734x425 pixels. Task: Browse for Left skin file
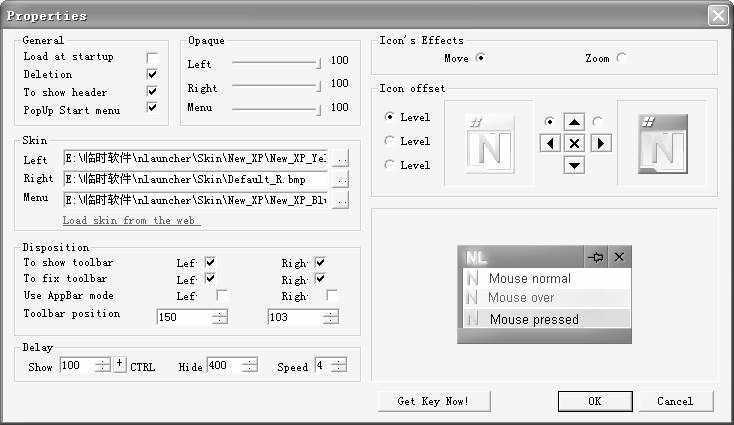point(341,158)
